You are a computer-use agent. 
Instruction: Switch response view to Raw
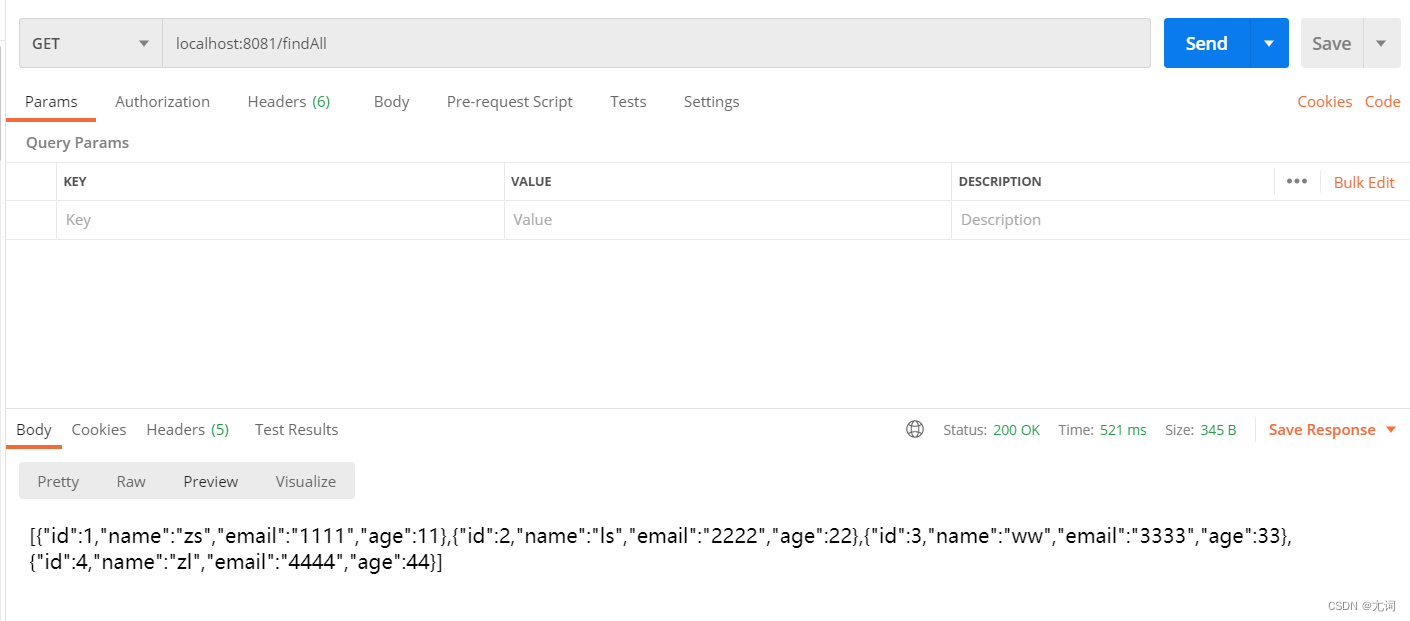click(131, 481)
